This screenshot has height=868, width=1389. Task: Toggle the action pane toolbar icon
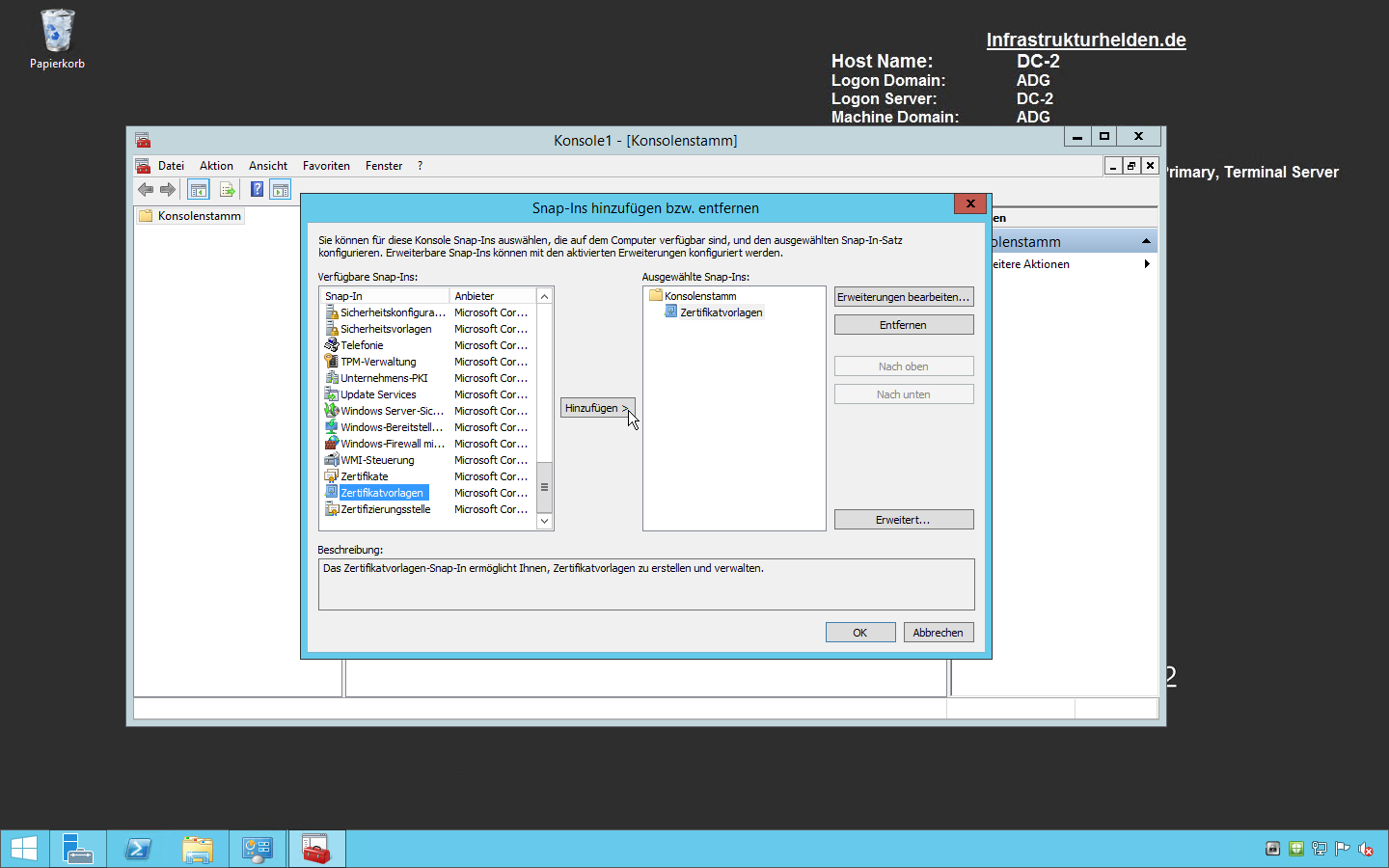tap(281, 190)
